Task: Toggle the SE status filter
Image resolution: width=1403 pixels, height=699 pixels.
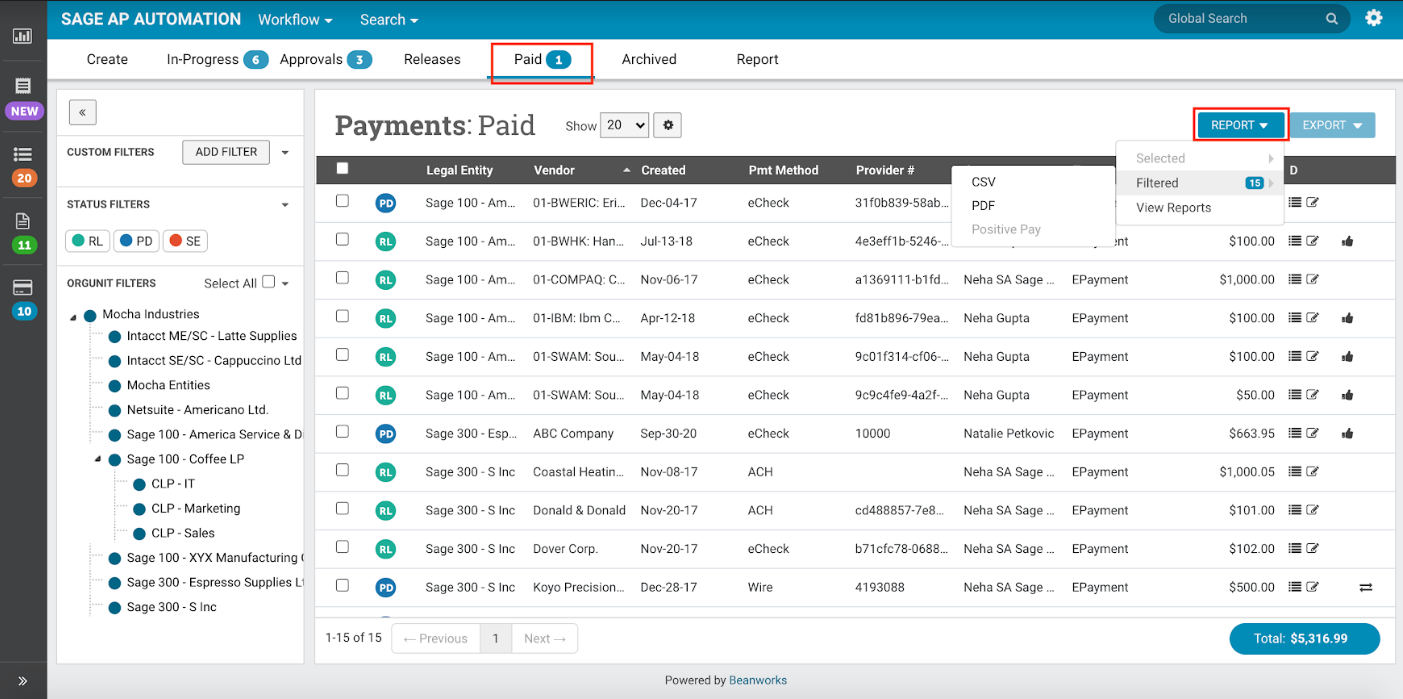Action: [185, 241]
